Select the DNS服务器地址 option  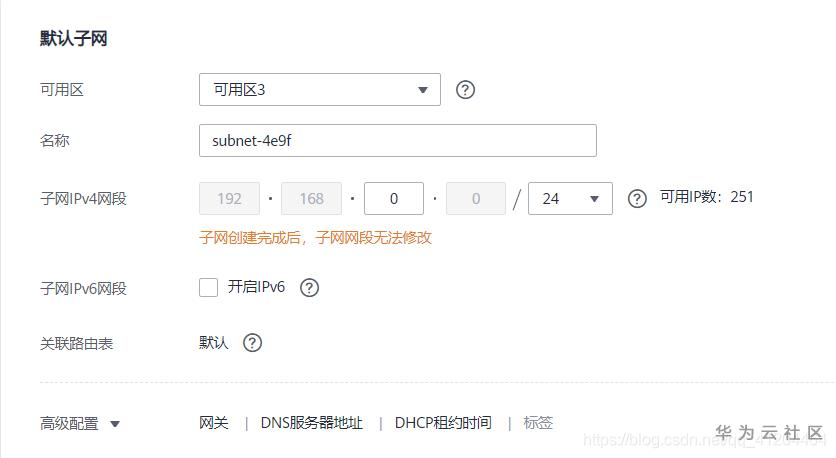point(311,423)
